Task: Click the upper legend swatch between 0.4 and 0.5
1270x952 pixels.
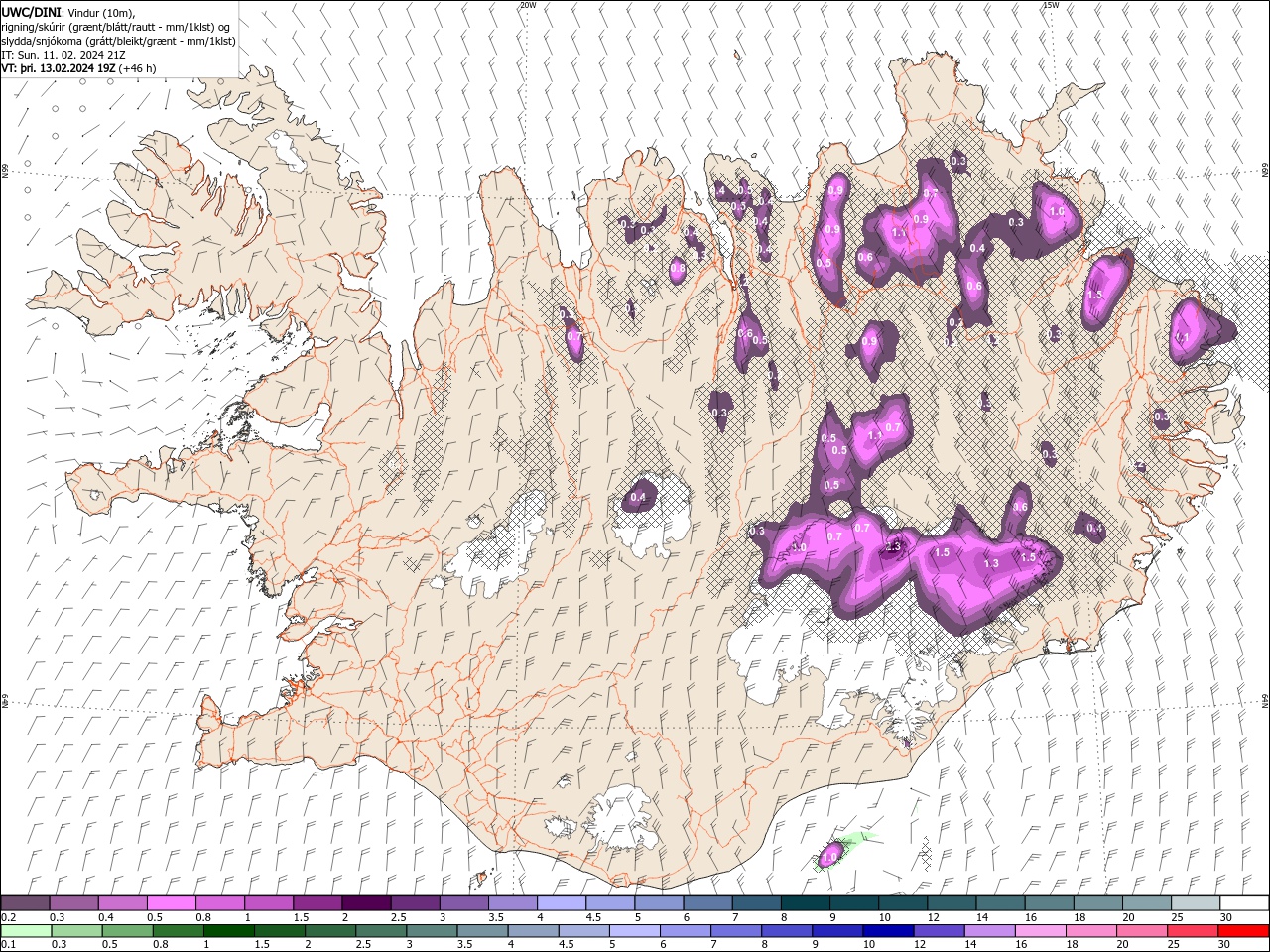Action: tap(123, 903)
